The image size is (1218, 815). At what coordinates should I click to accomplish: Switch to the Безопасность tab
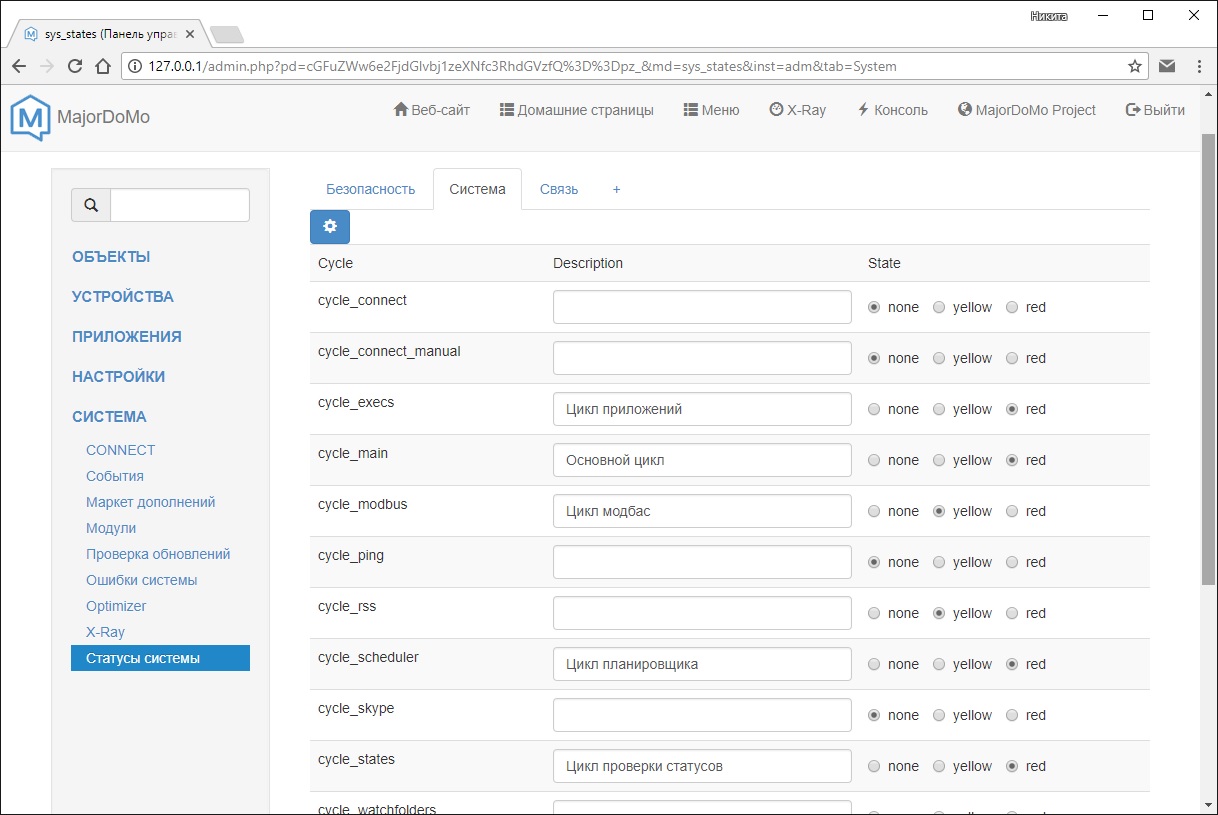point(370,189)
